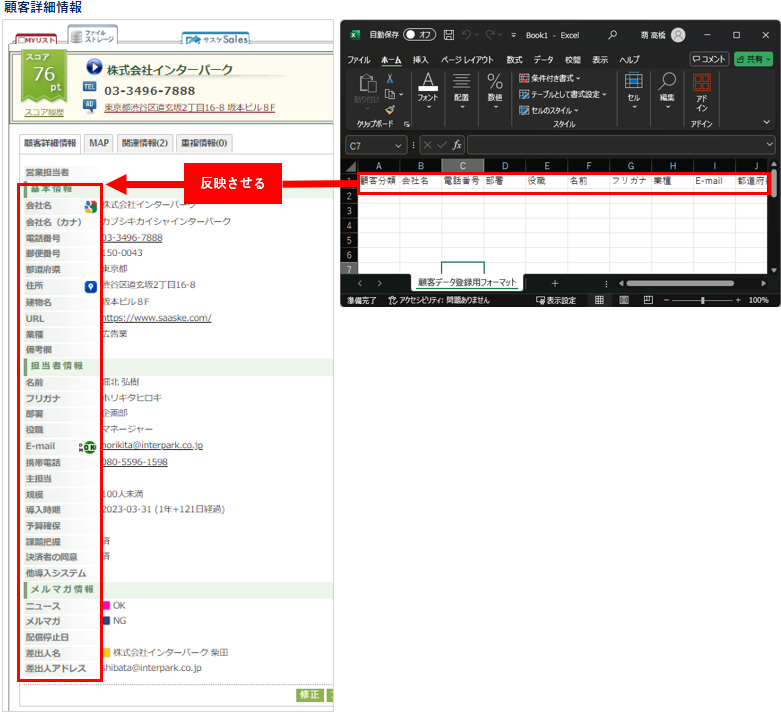The image size is (781, 716).
Task: Open the name box C7 dropdown
Action: [x=398, y=146]
